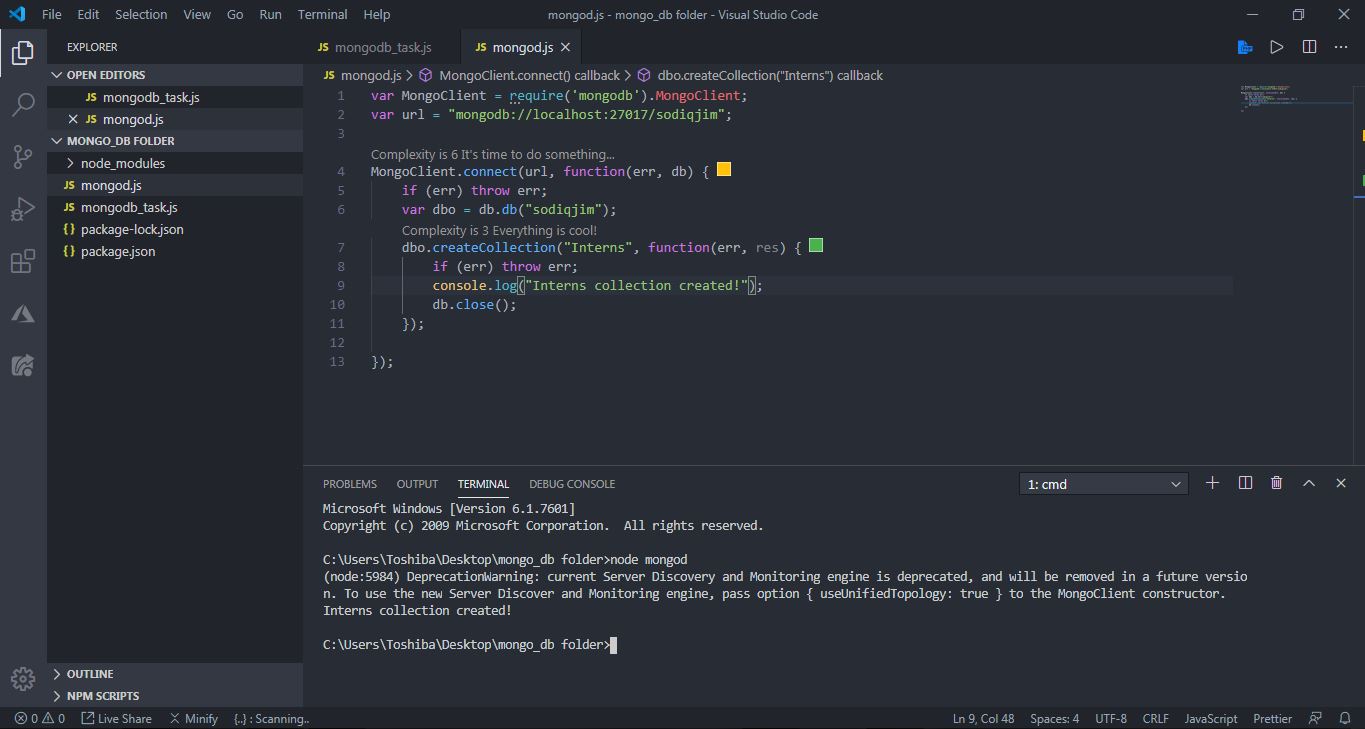
Task: Open Source Control view in activity bar
Action: (x=23, y=157)
